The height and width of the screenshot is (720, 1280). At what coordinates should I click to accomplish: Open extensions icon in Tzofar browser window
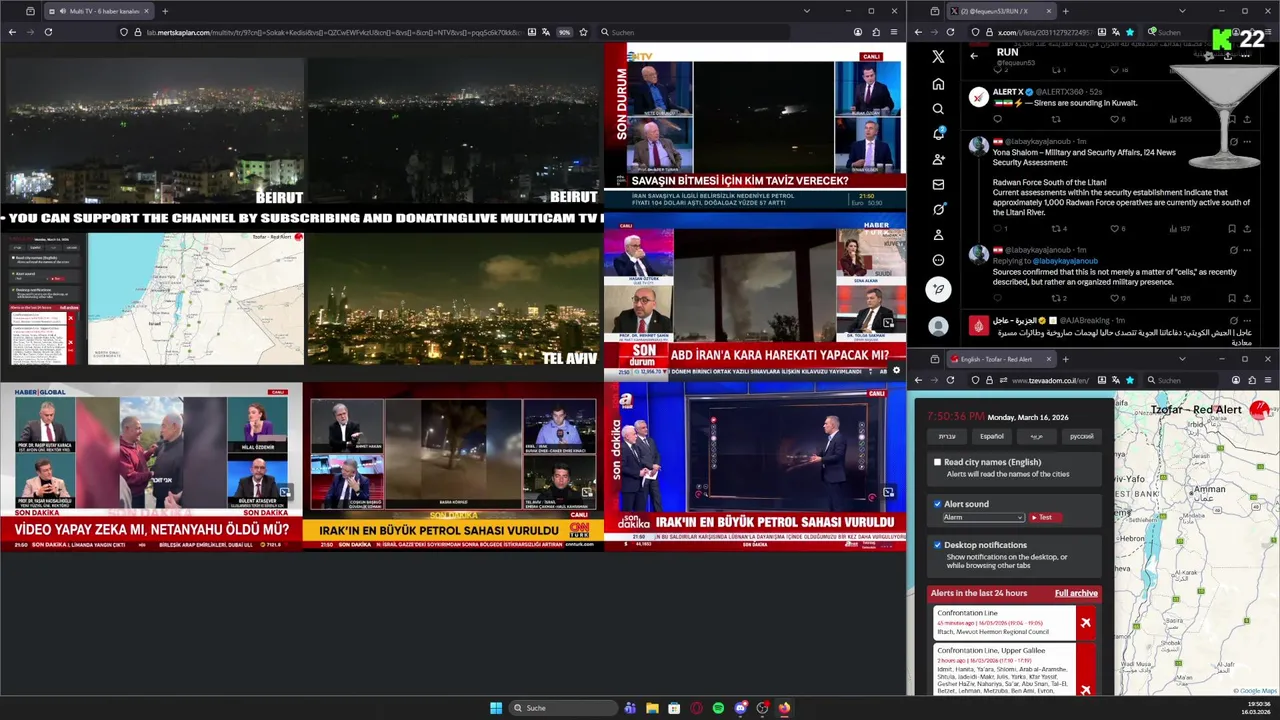coord(1253,380)
